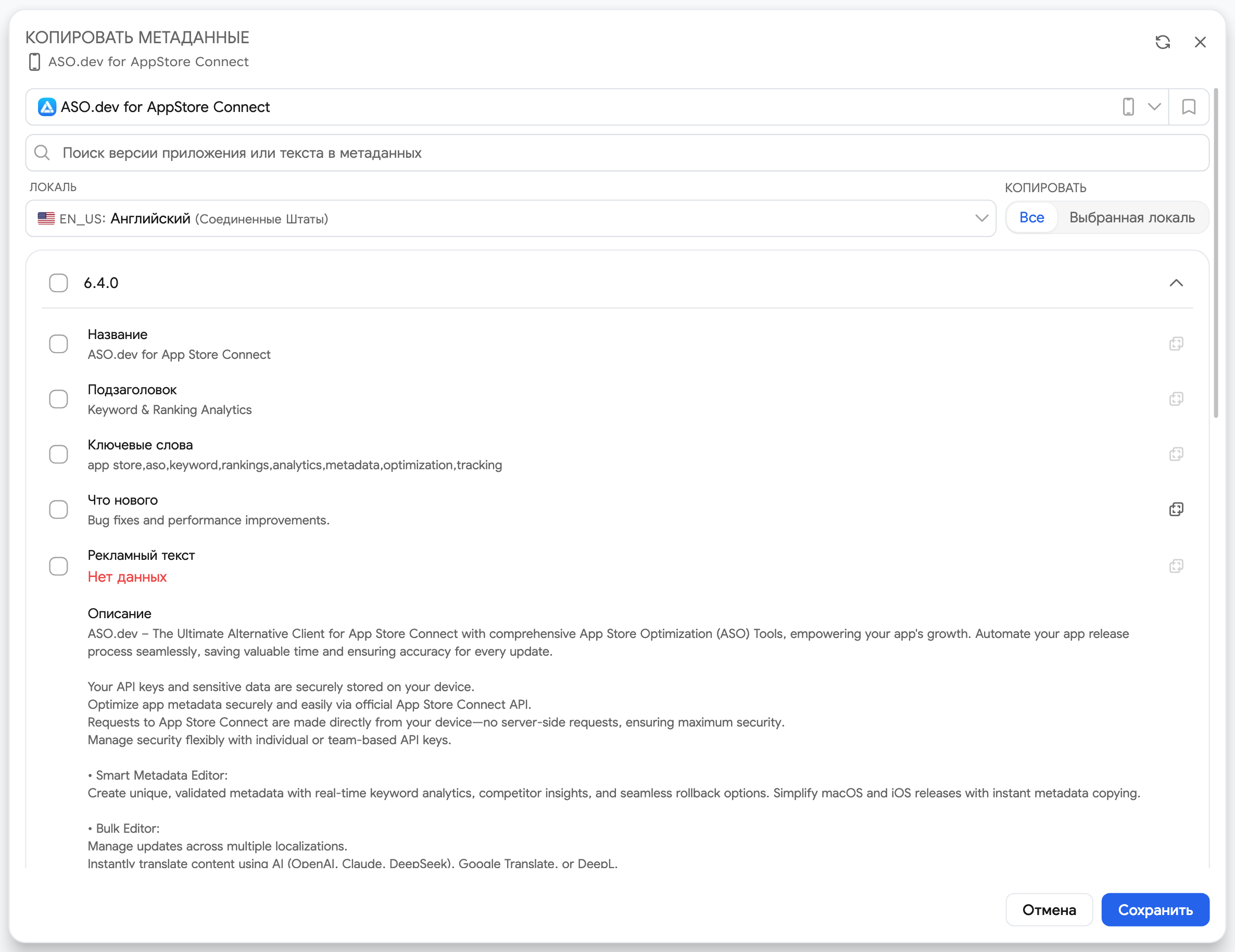
Task: Collapse the 6.4.0 version section
Action: 1176,283
